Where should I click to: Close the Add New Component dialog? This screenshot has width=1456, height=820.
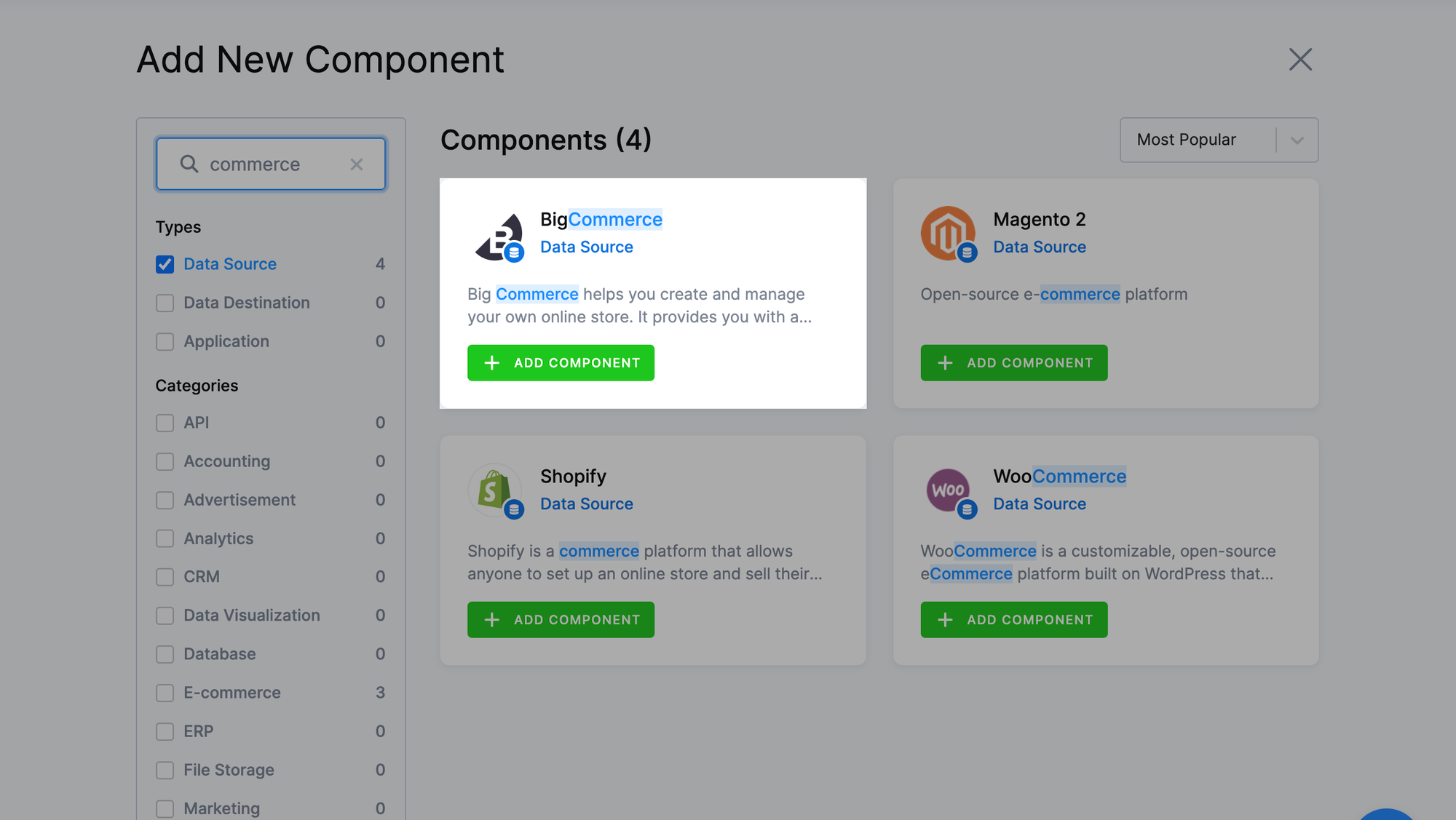click(x=1300, y=60)
